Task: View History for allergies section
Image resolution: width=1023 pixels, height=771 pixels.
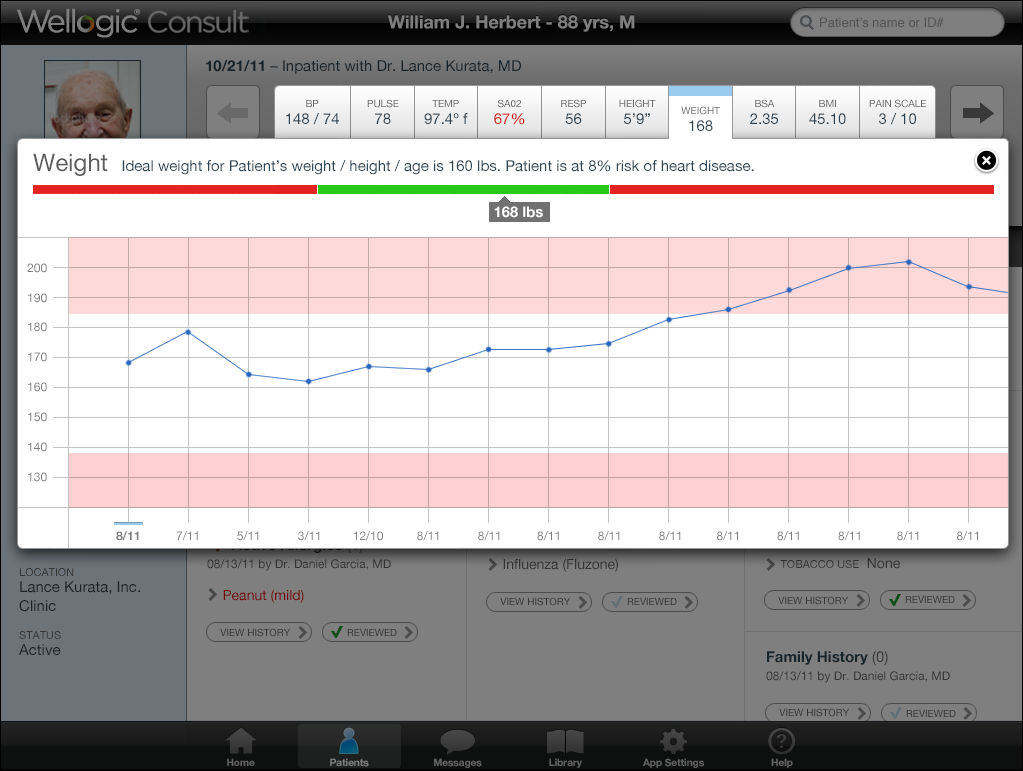Action: tap(259, 632)
